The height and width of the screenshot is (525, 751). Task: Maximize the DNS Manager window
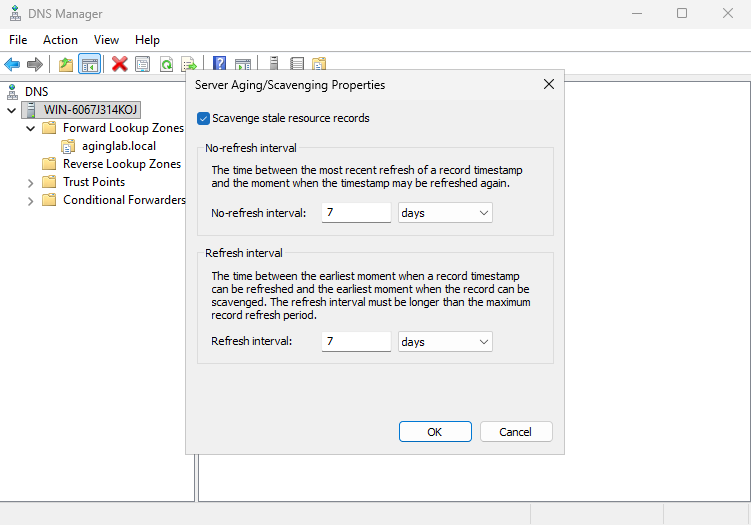pyautogui.click(x=682, y=13)
